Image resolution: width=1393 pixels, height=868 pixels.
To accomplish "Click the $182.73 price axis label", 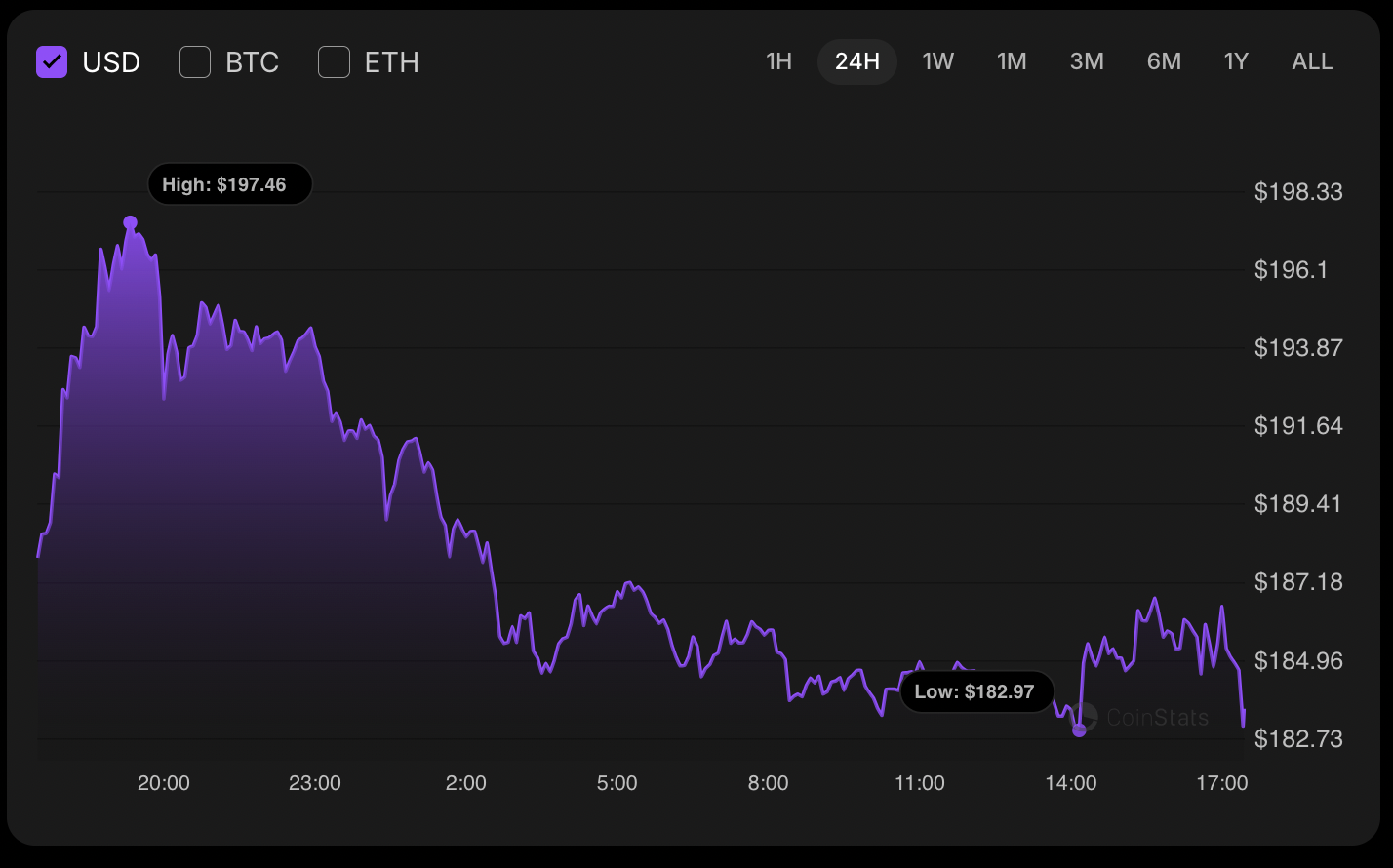I will click(1298, 739).
